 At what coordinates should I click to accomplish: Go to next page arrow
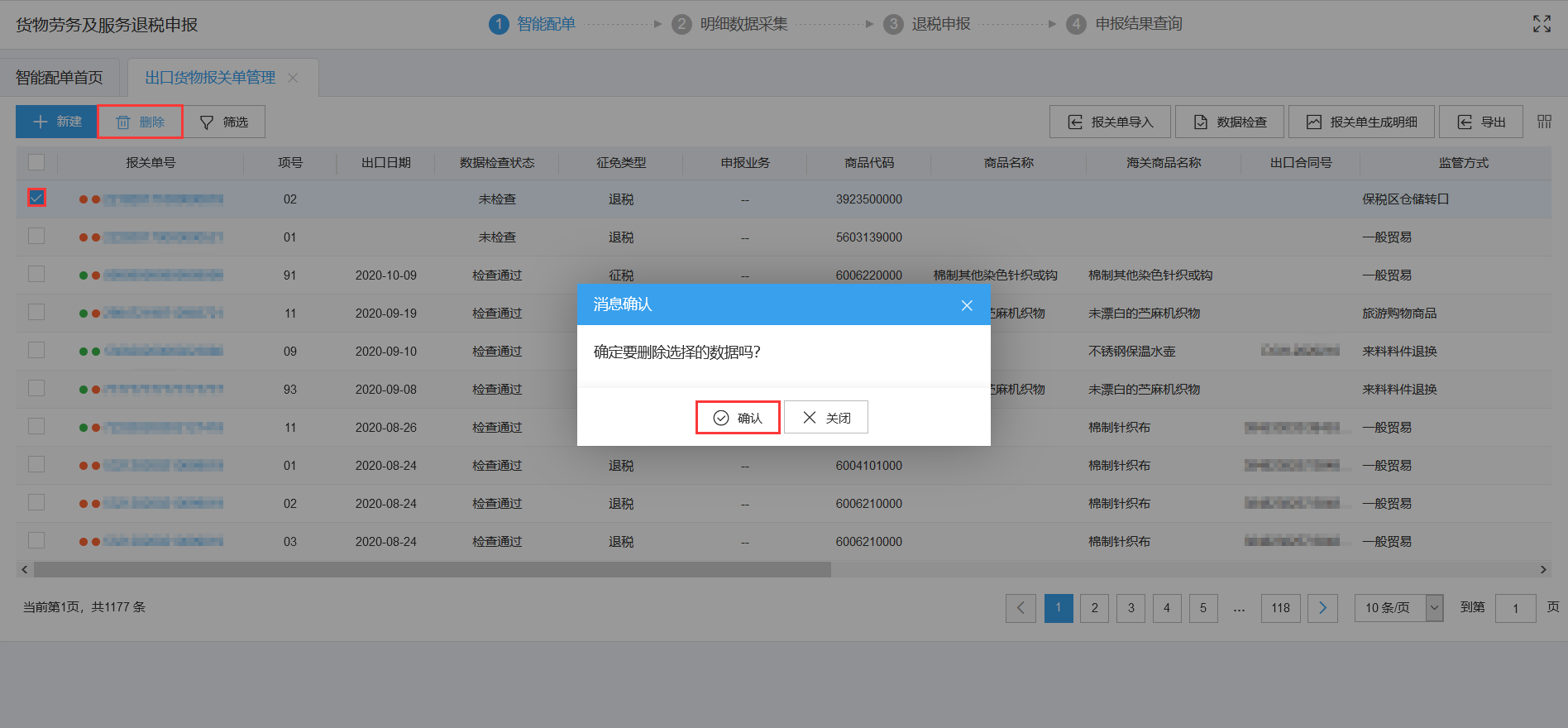tap(1323, 608)
